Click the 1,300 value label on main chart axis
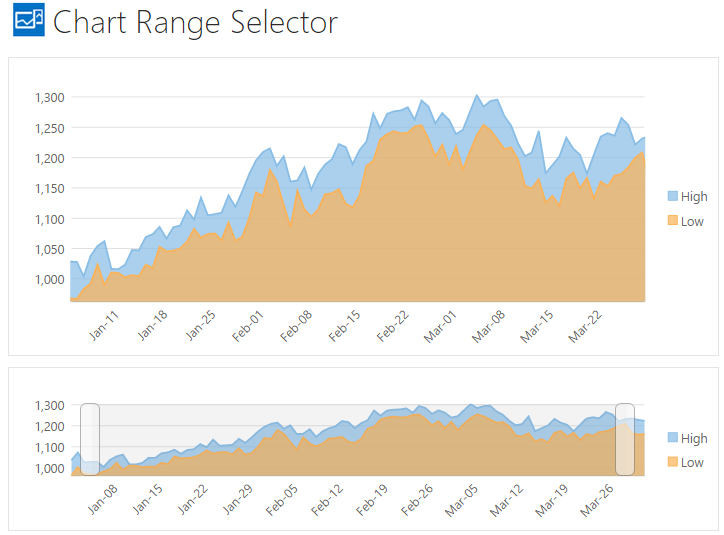Screen dimensions: 724x535 point(49,97)
